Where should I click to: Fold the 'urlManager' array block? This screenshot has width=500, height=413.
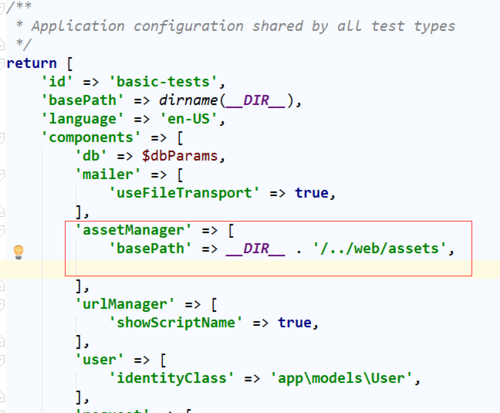tap(2, 304)
